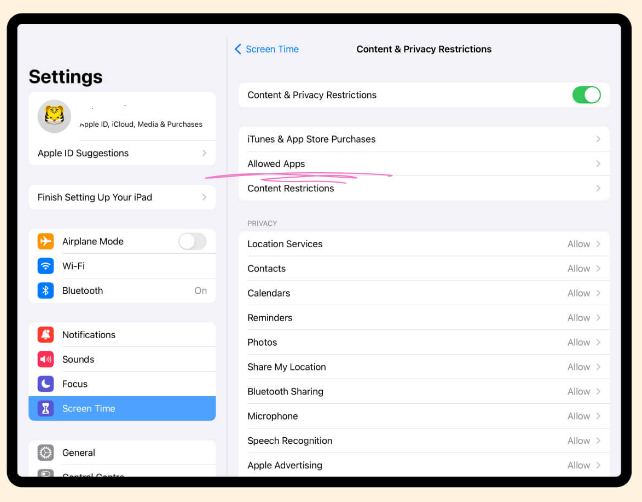Click the Sounds speaker icon

pyautogui.click(x=46, y=359)
